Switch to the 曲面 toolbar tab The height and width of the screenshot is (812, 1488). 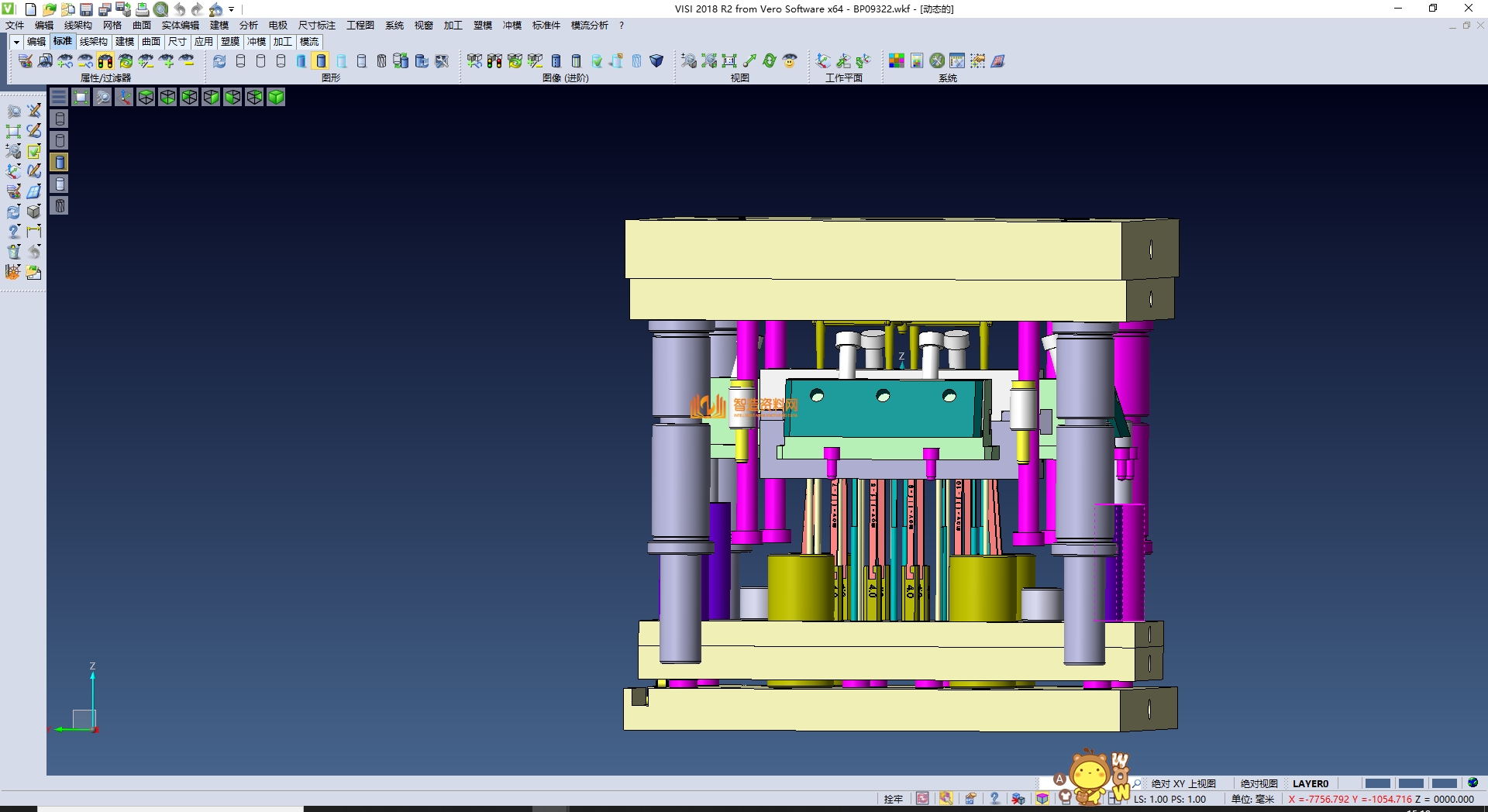pyautogui.click(x=151, y=42)
